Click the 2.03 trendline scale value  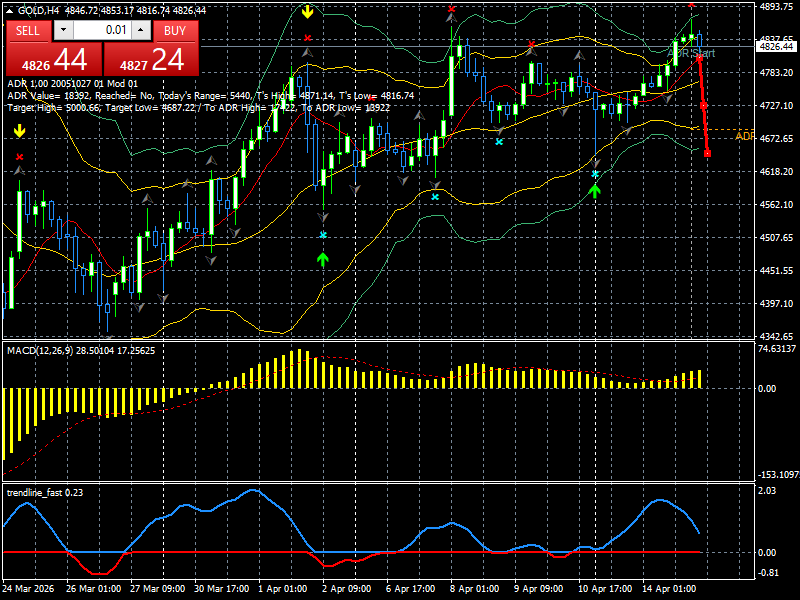[767, 490]
